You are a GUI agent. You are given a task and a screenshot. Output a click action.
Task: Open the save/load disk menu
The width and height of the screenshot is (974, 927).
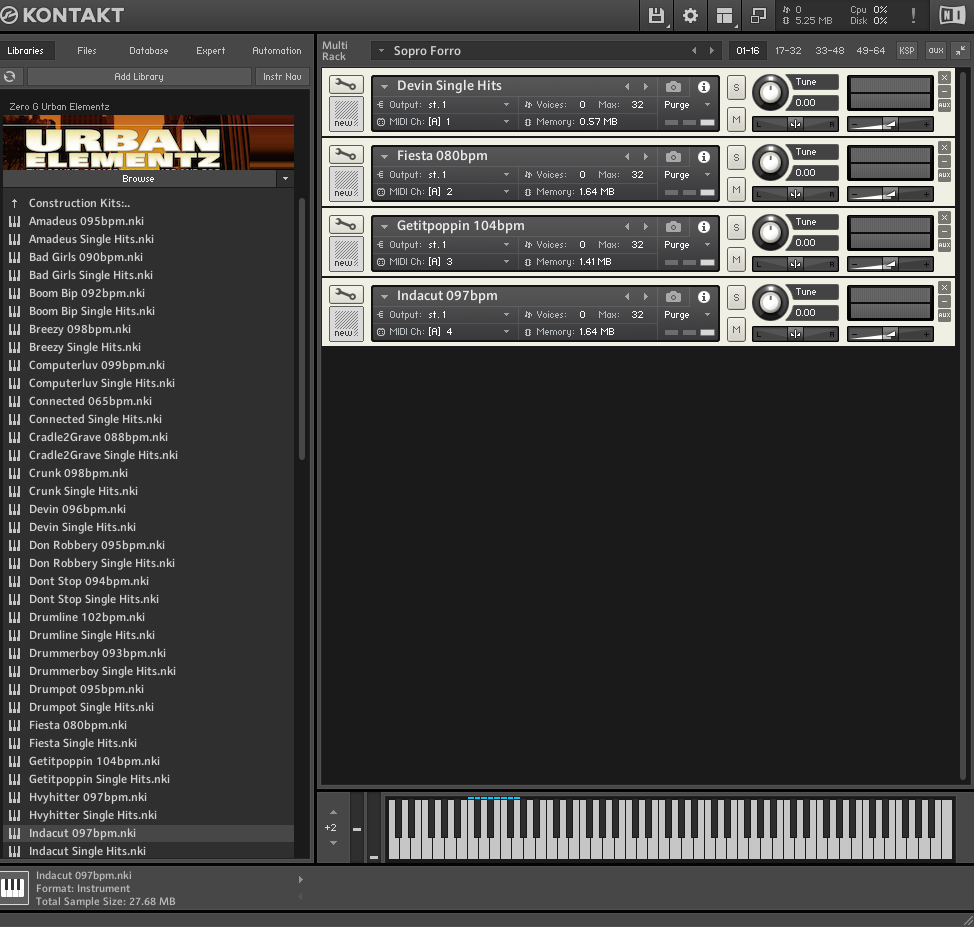pos(657,16)
